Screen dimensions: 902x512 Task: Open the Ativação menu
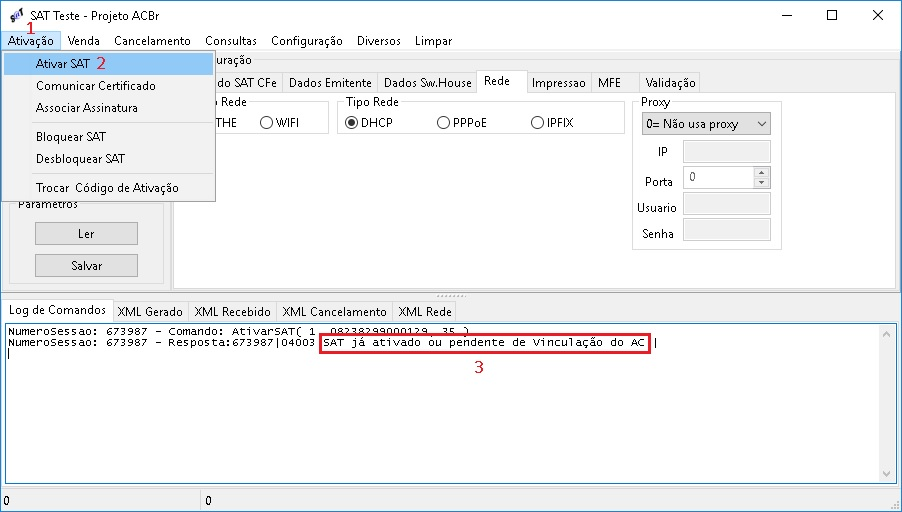coord(31,41)
